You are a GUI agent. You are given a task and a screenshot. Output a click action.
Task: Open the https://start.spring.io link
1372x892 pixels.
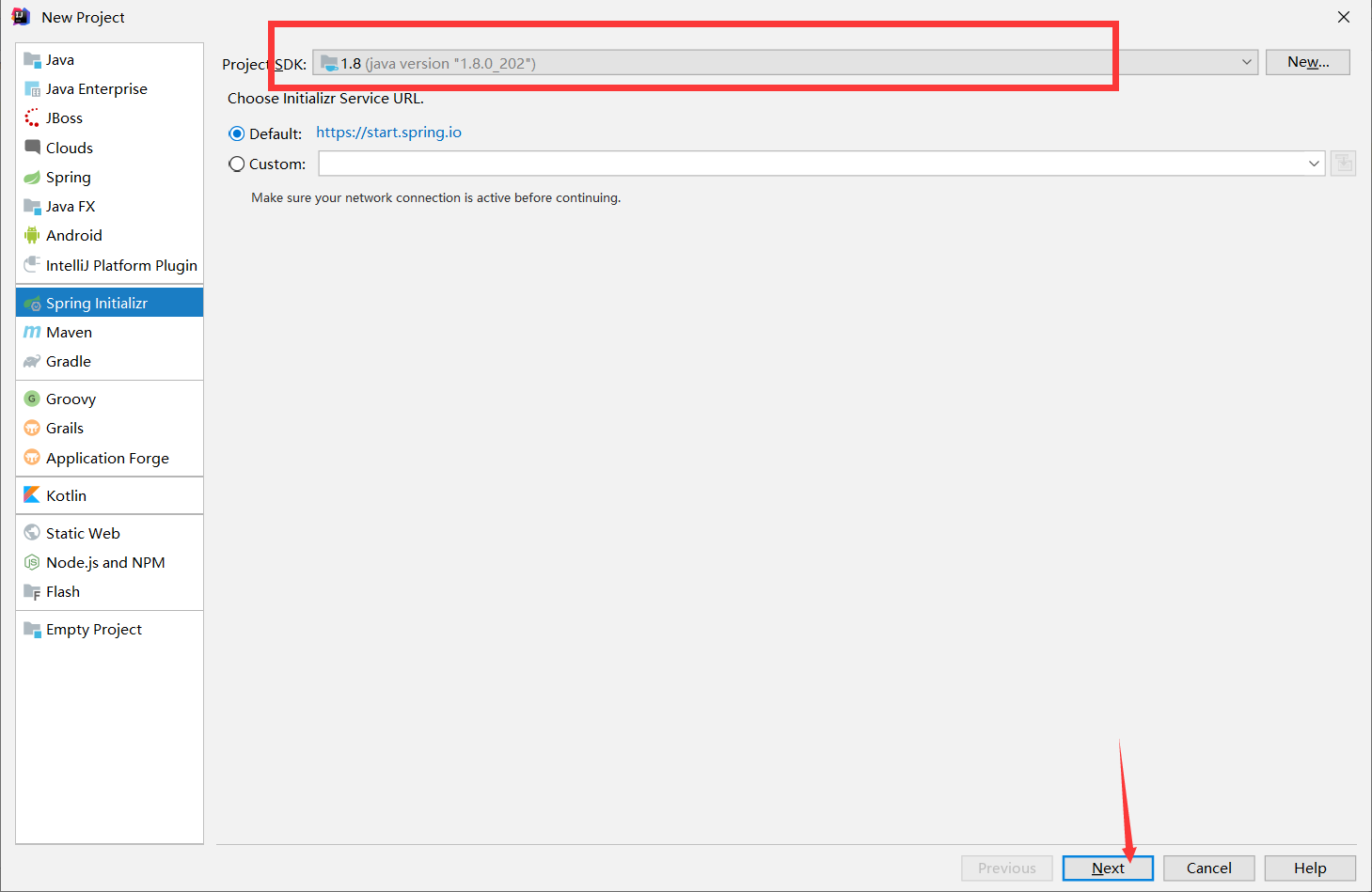click(x=388, y=133)
